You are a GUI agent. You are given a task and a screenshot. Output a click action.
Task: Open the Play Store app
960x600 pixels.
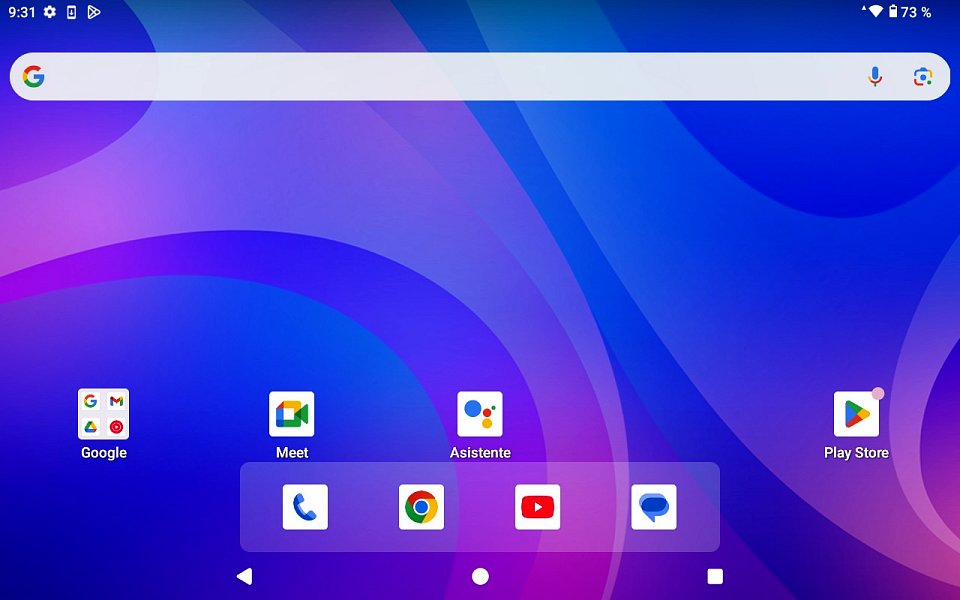[x=857, y=414]
